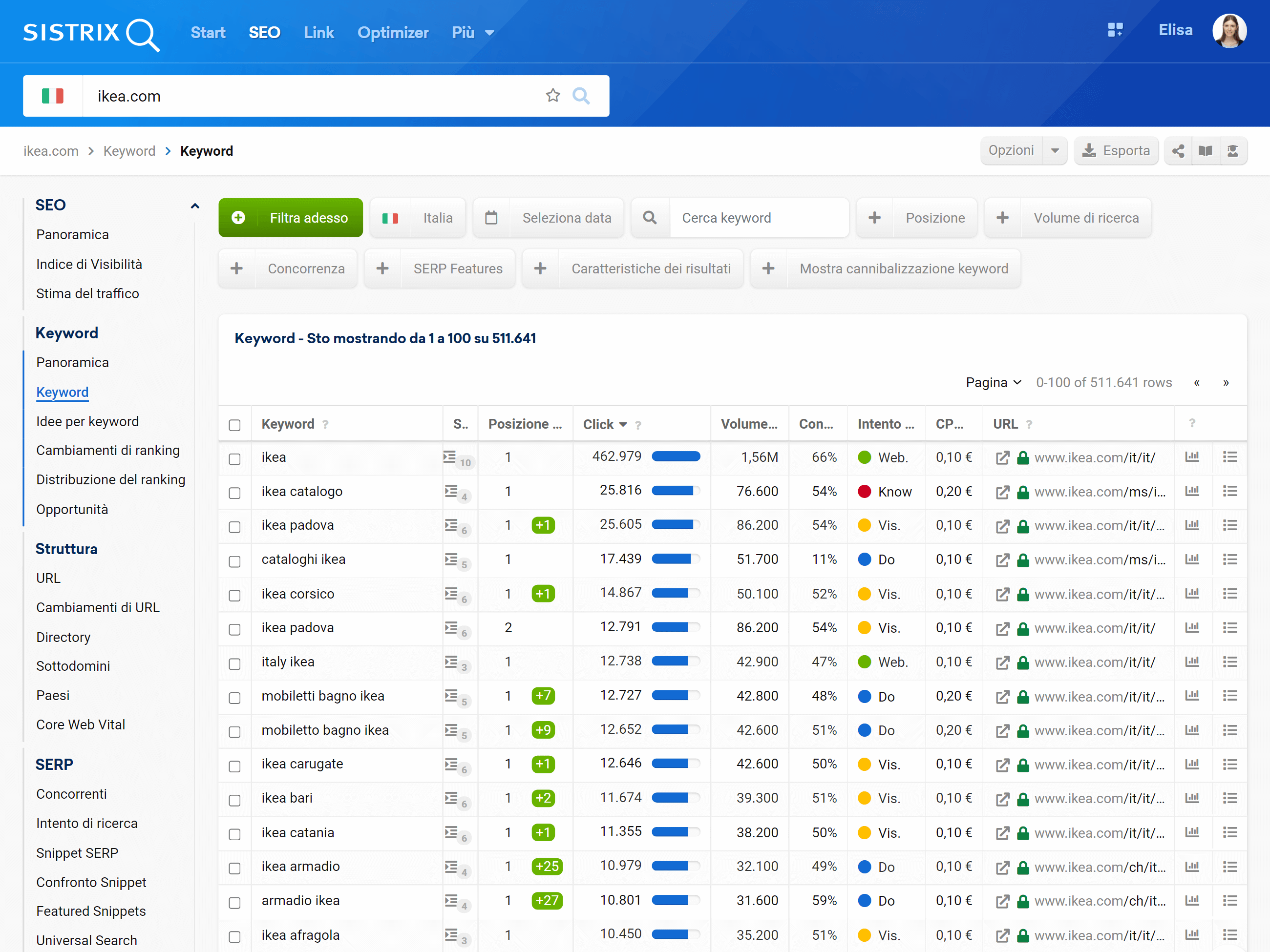Open Seleziona data calendar filter

pyautogui.click(x=549, y=218)
